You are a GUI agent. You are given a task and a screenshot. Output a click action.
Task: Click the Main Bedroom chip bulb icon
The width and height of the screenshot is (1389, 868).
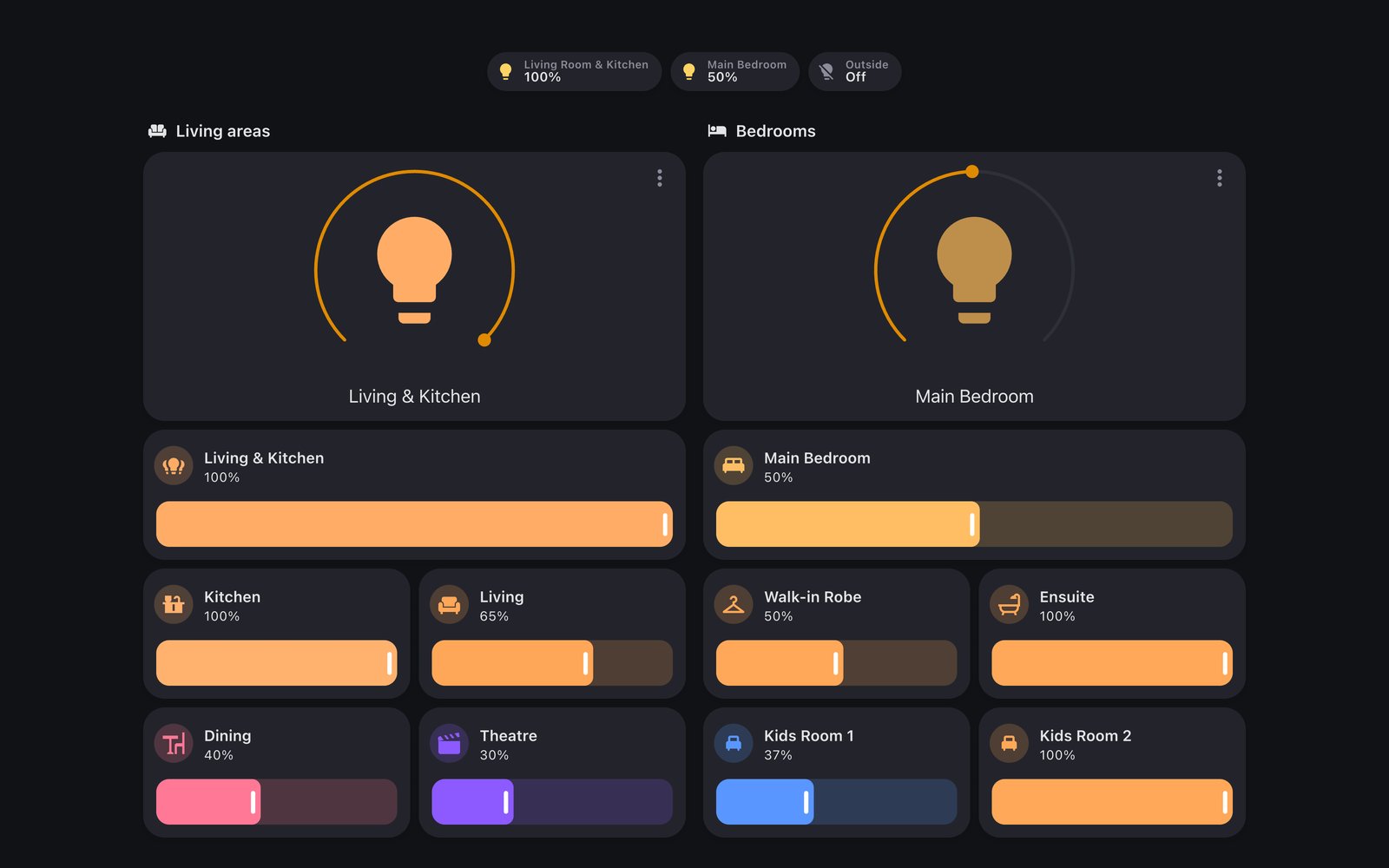point(688,71)
